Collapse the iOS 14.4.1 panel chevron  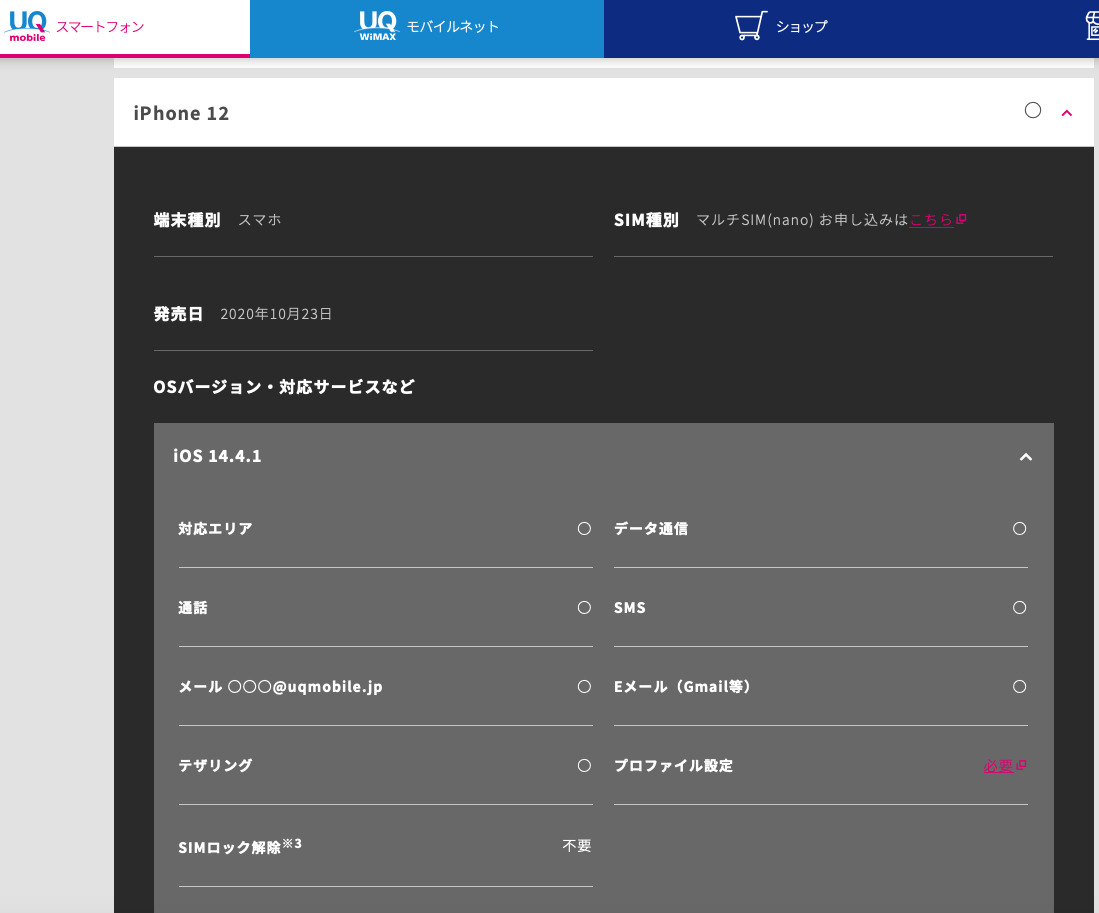point(1024,457)
